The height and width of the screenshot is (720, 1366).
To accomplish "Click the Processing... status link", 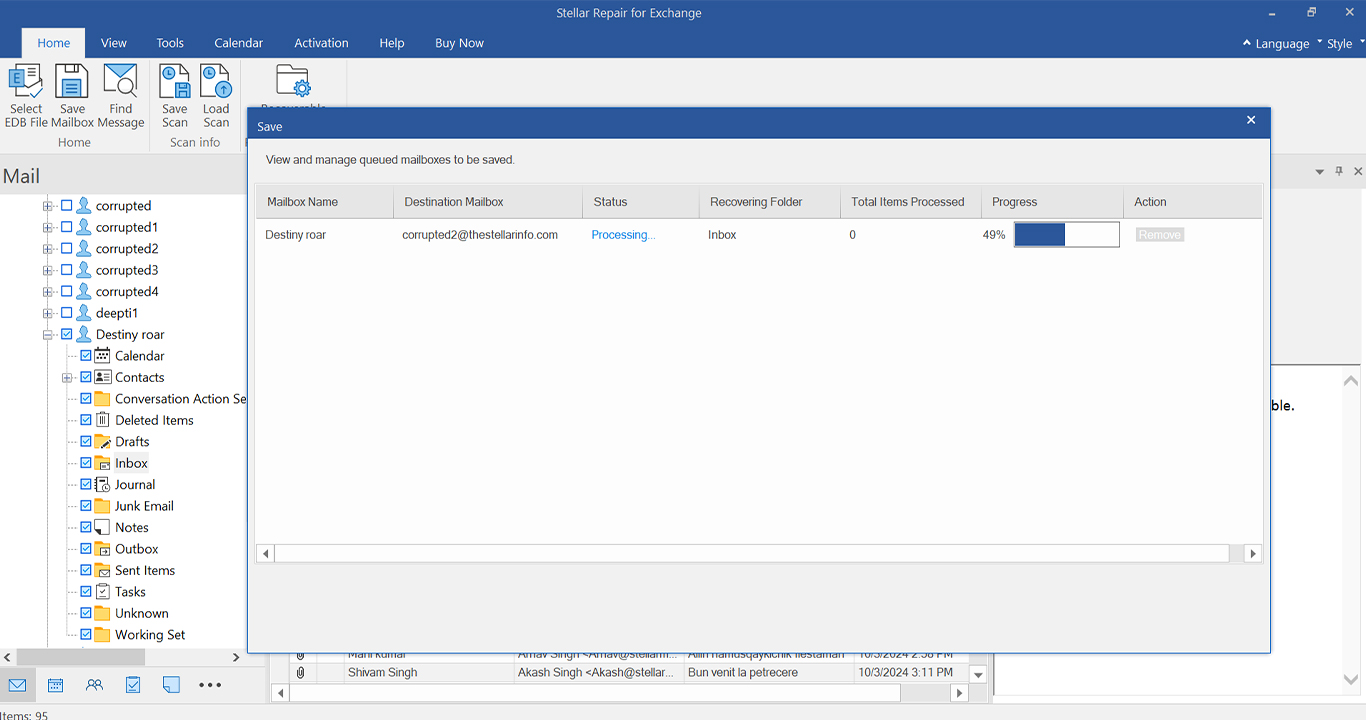I will (x=623, y=235).
